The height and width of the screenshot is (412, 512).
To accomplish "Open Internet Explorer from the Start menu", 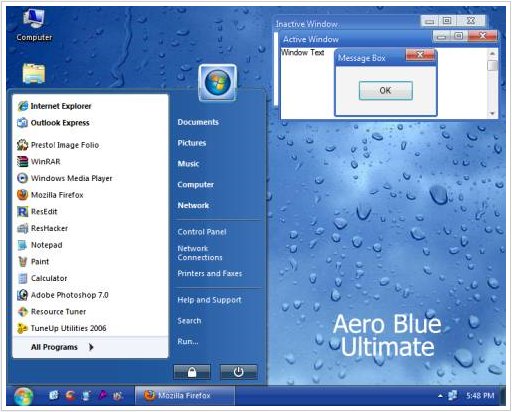I will 54,106.
